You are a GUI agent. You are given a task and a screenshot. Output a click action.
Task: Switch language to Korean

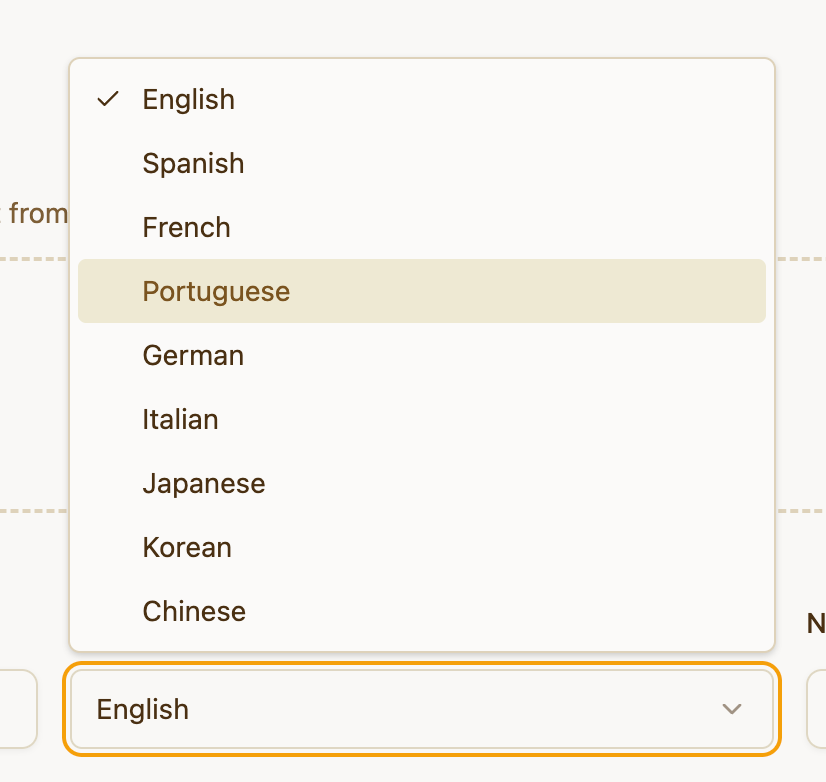point(187,547)
